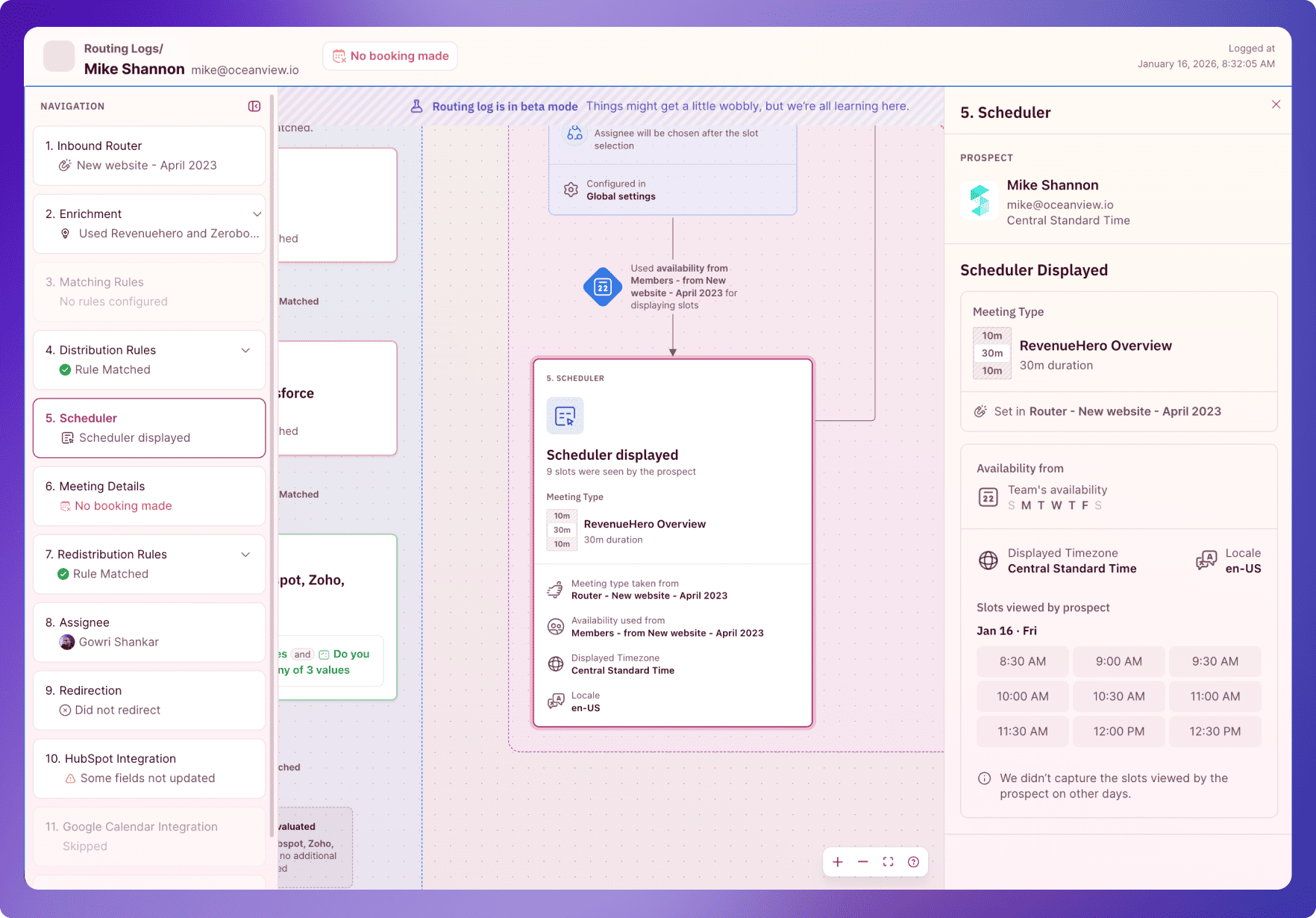
Task: Click the Jan 16 · Fri date label
Action: pyautogui.click(x=1006, y=631)
